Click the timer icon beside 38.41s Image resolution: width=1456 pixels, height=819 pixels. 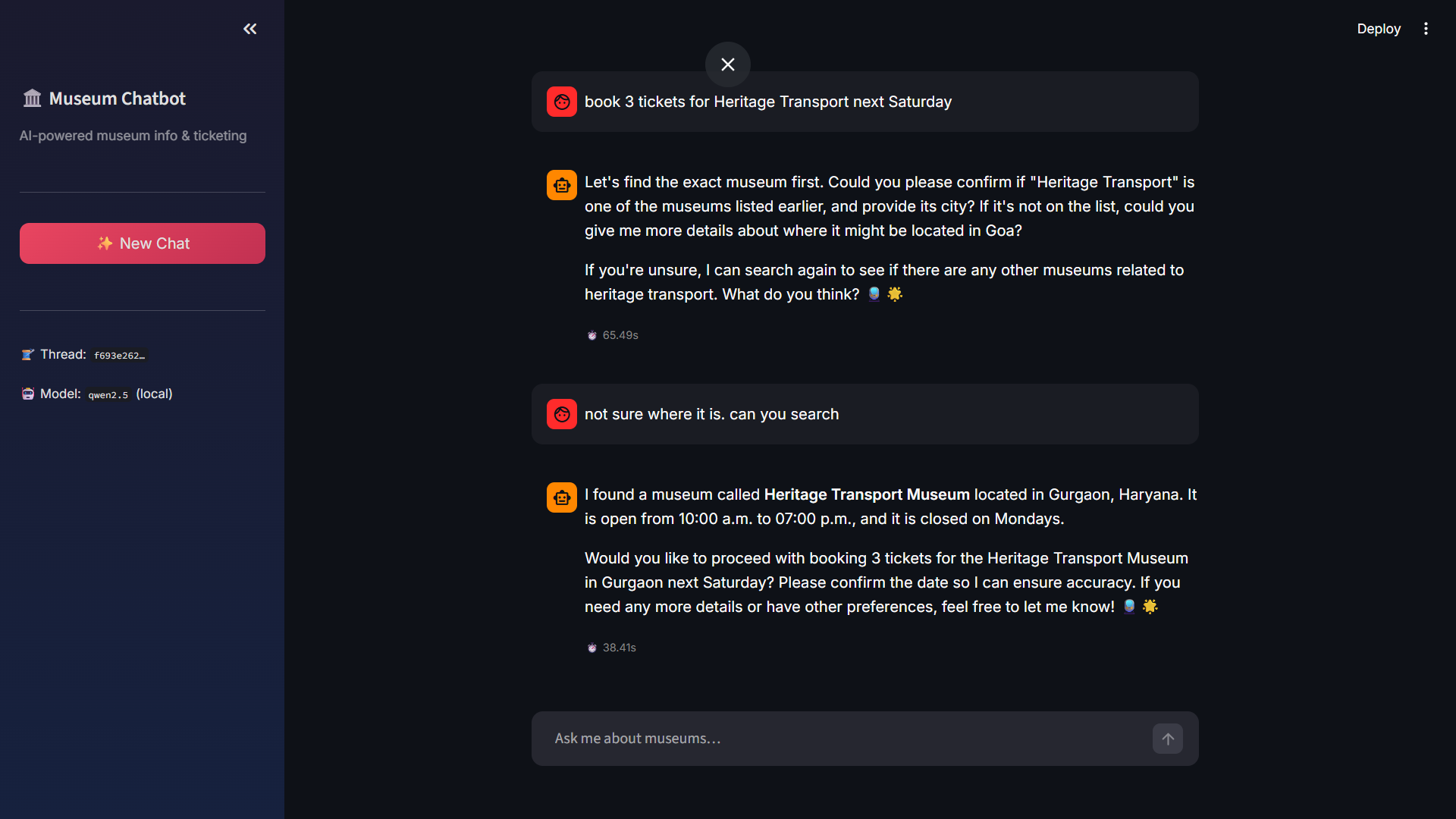pos(592,648)
